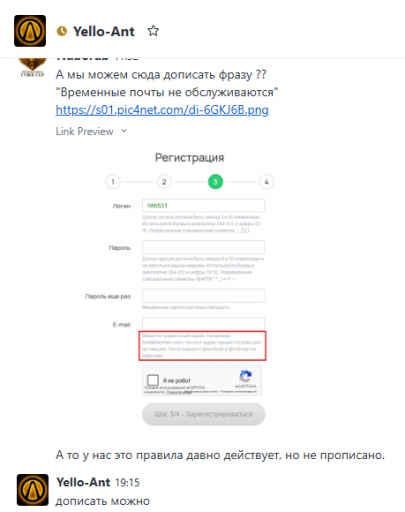Open the s01.pic4net.com image link
Image resolution: width=405 pixels, height=512 pixels.
point(162,110)
